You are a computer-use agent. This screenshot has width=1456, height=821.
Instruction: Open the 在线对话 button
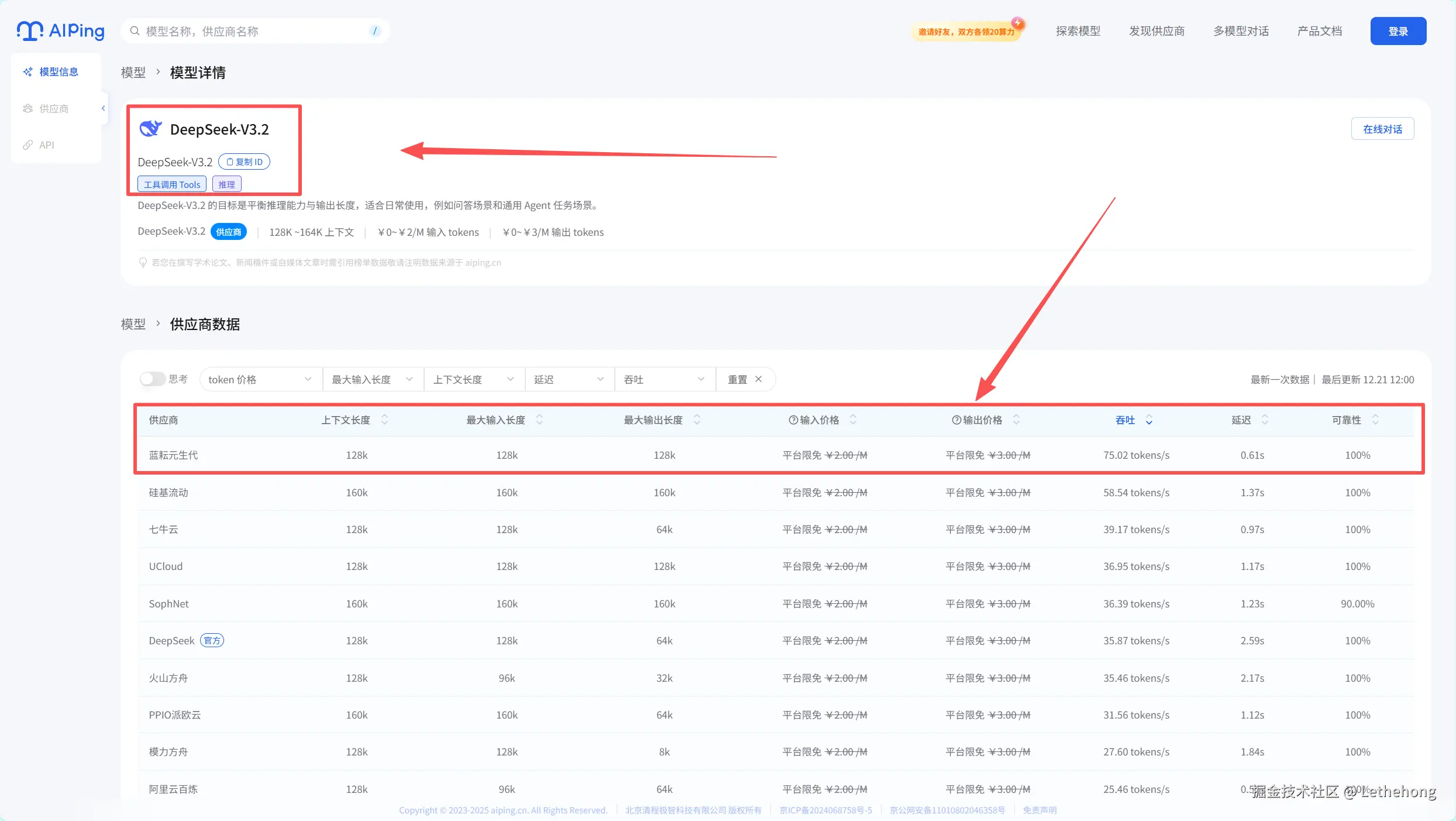pos(1382,129)
